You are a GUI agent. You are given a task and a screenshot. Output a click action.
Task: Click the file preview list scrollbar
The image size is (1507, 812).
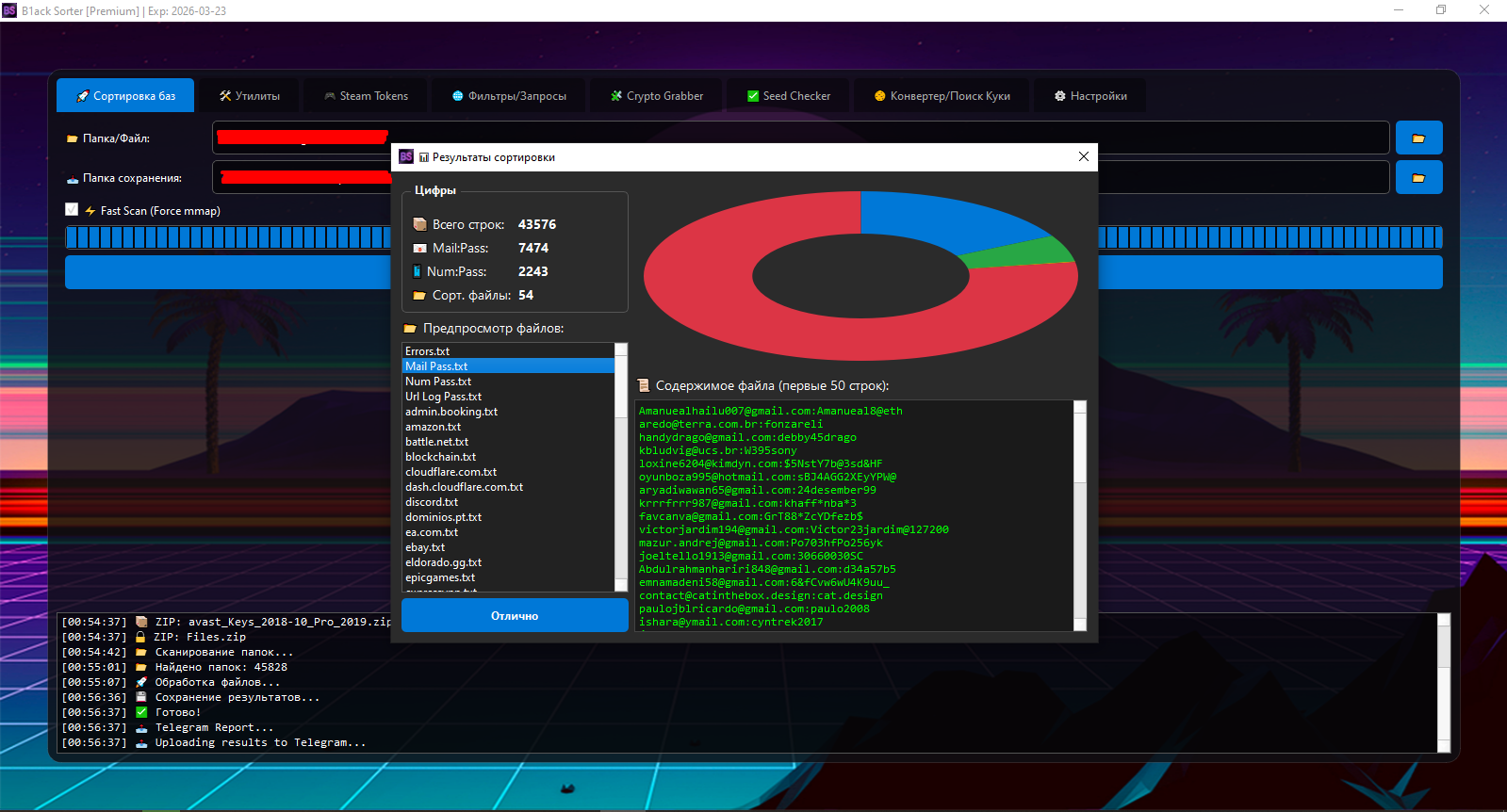[621, 466]
